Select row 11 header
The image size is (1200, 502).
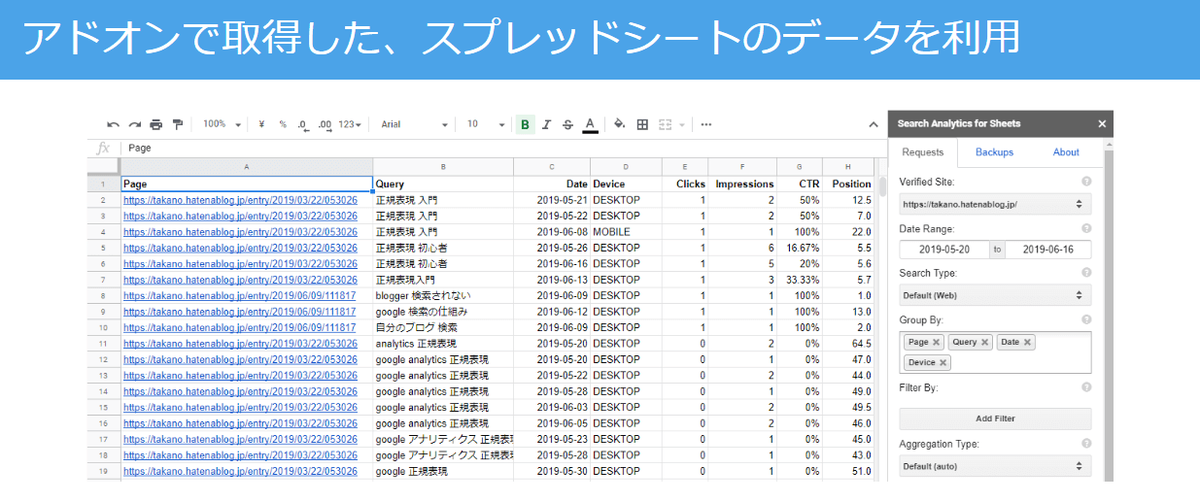coord(103,344)
